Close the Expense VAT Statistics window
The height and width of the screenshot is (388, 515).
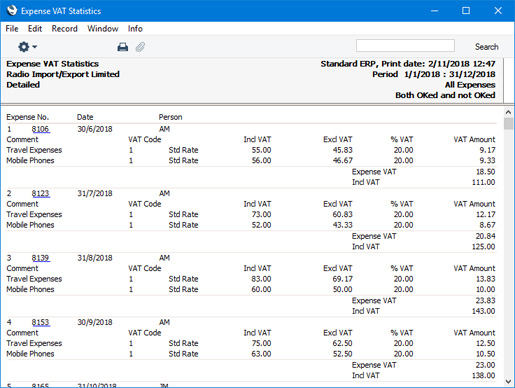(498, 11)
